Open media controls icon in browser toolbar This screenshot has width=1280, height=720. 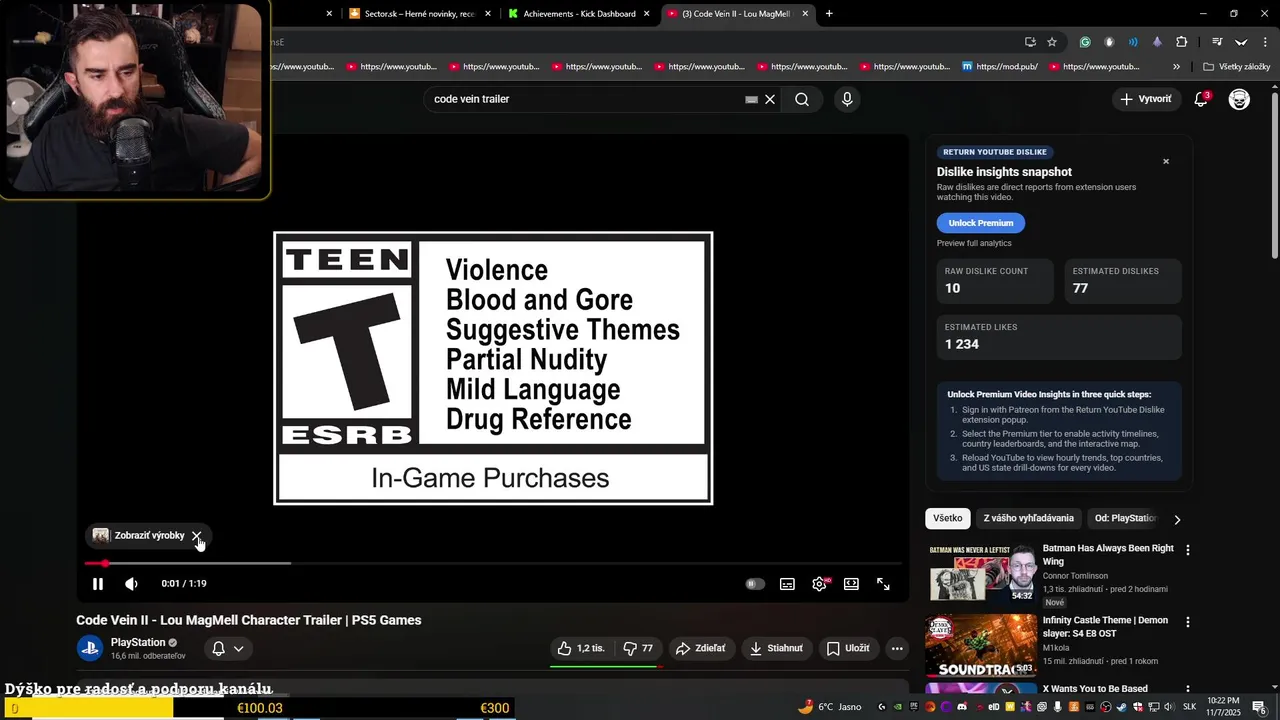pyautogui.click(x=1217, y=42)
